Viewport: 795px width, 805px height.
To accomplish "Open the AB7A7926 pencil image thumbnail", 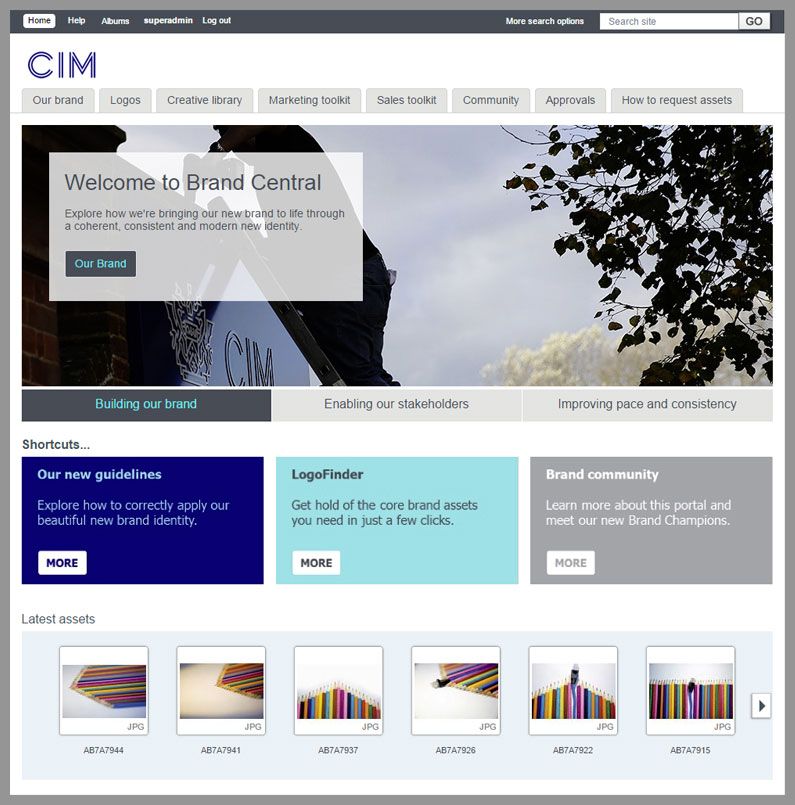I will [456, 691].
